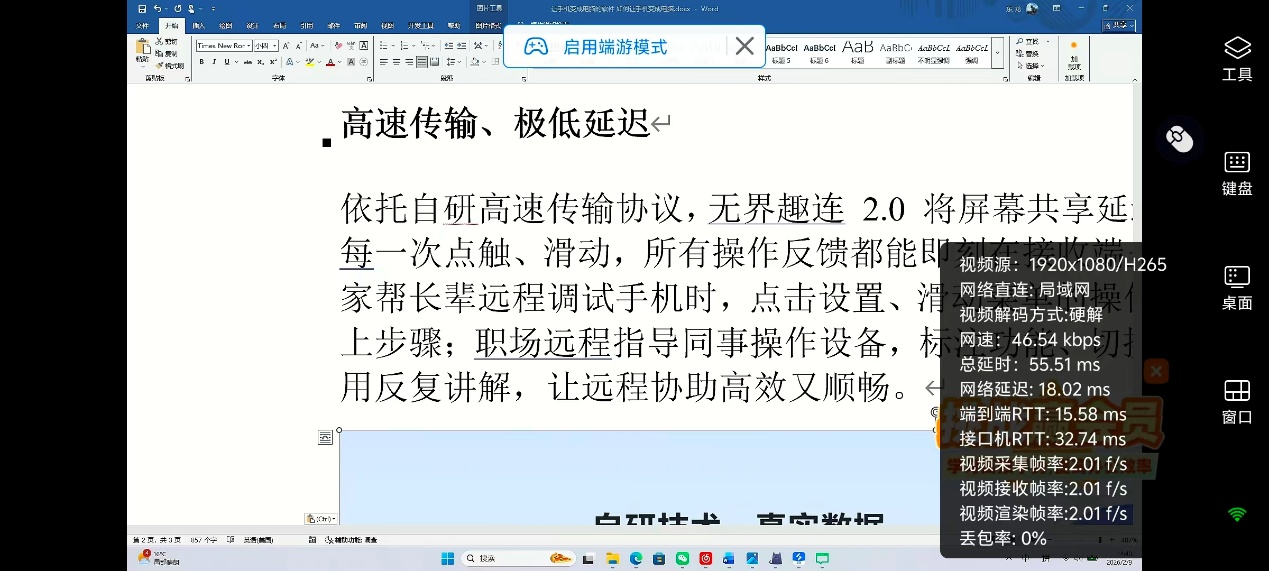The width and height of the screenshot is (1269, 571).
Task: Apply the red font color
Action: point(330,62)
